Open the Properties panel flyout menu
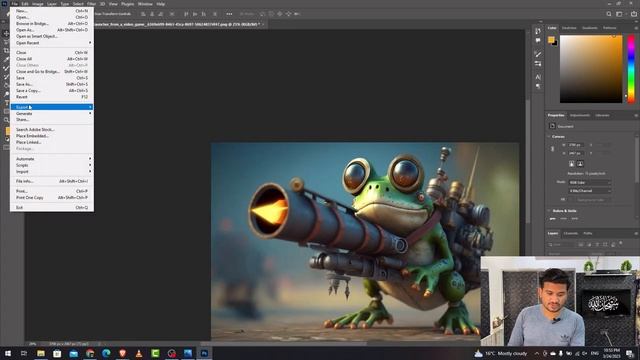 (636, 116)
